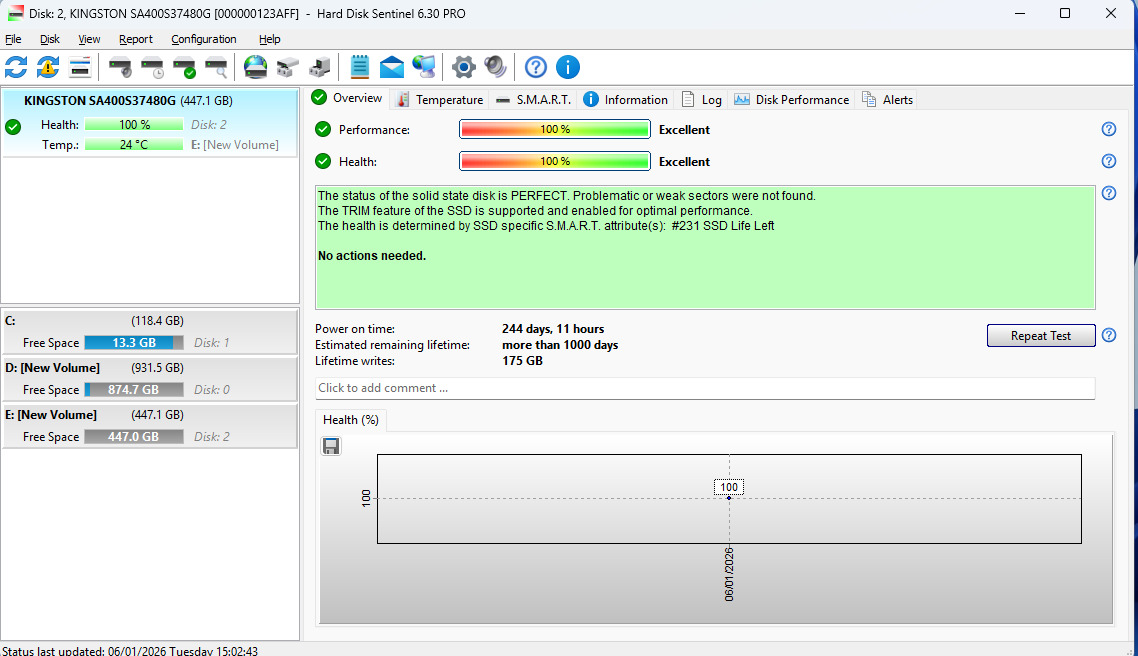Click the Temp. 24 °C bar in disk list
This screenshot has height=656, width=1138.
pyautogui.click(x=134, y=145)
